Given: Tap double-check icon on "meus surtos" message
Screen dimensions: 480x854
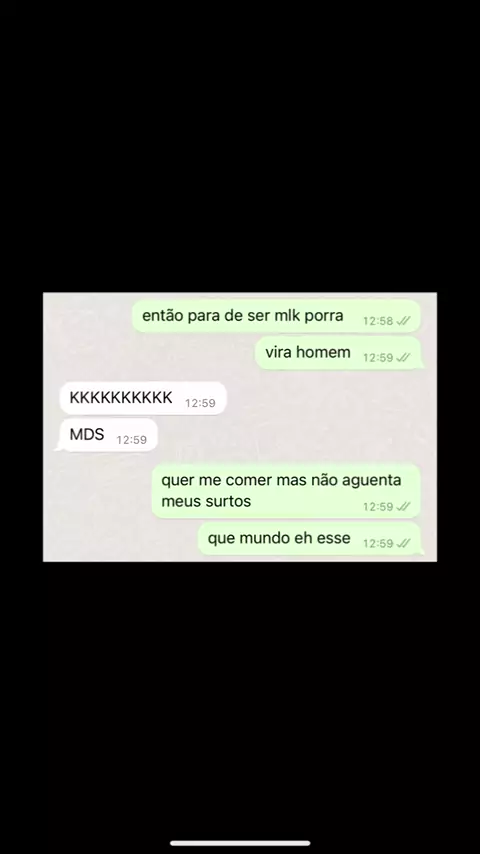Looking at the screenshot, I should coord(403,507).
